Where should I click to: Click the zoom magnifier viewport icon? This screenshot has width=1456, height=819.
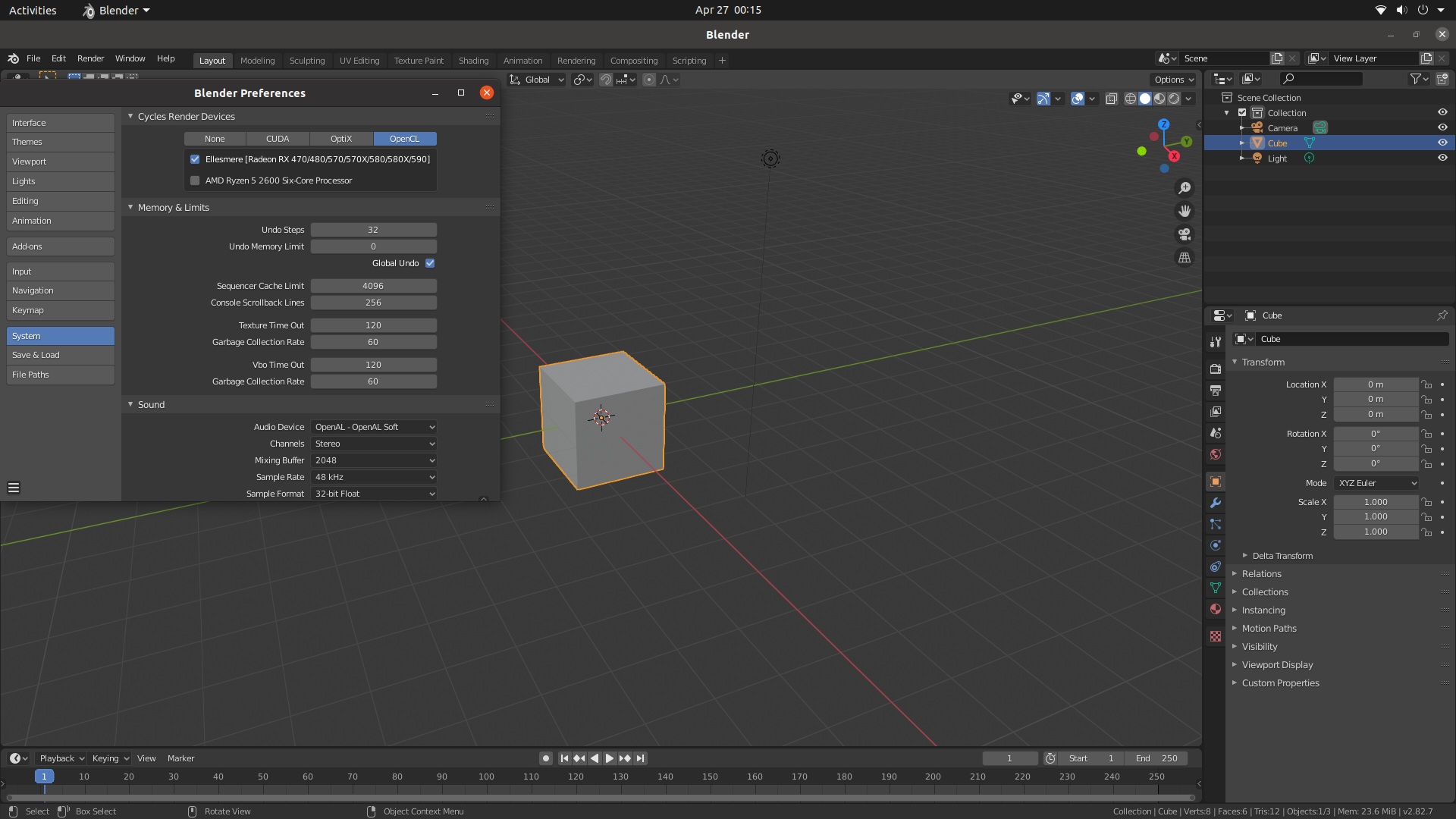[1185, 188]
